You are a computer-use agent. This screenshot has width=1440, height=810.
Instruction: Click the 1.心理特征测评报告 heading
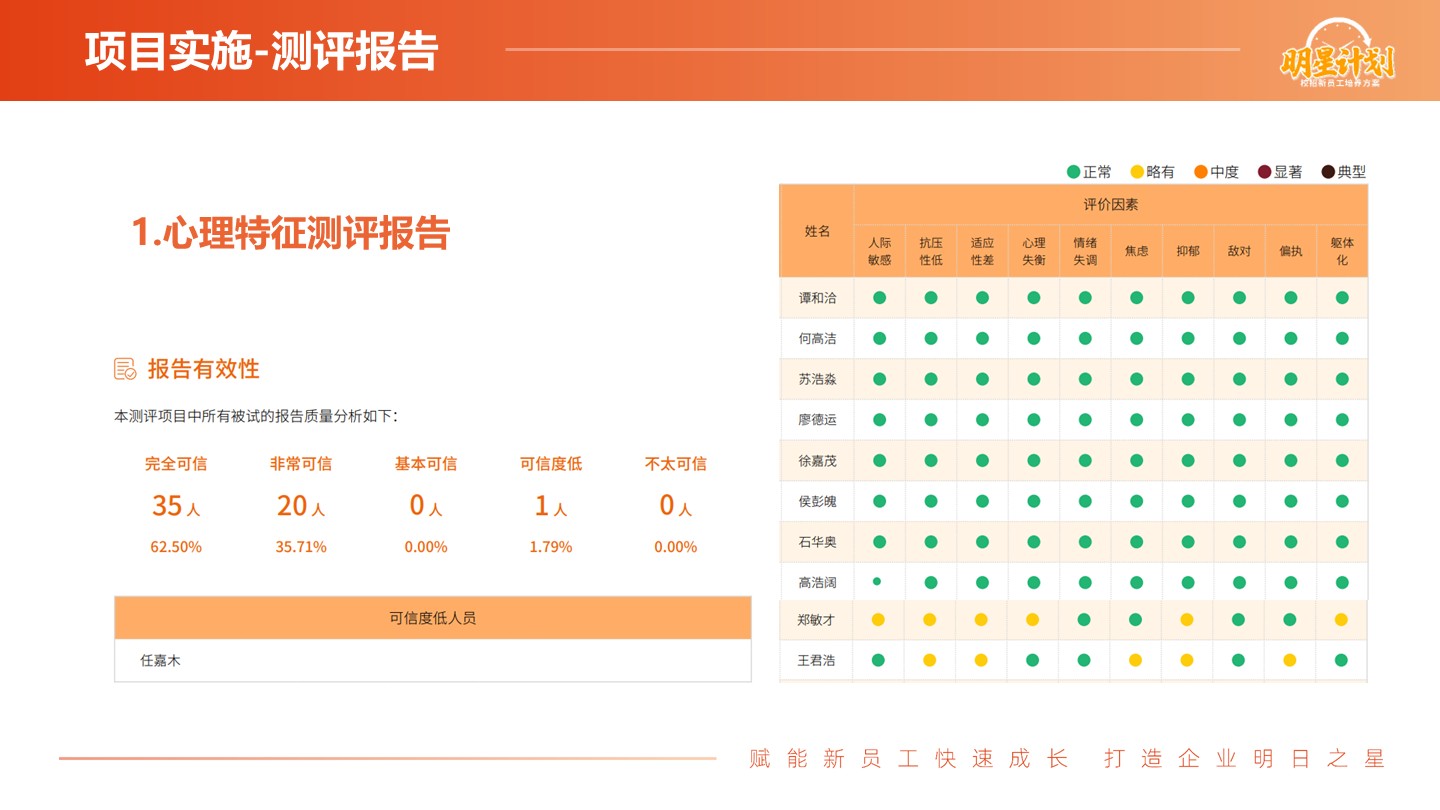pyautogui.click(x=291, y=233)
